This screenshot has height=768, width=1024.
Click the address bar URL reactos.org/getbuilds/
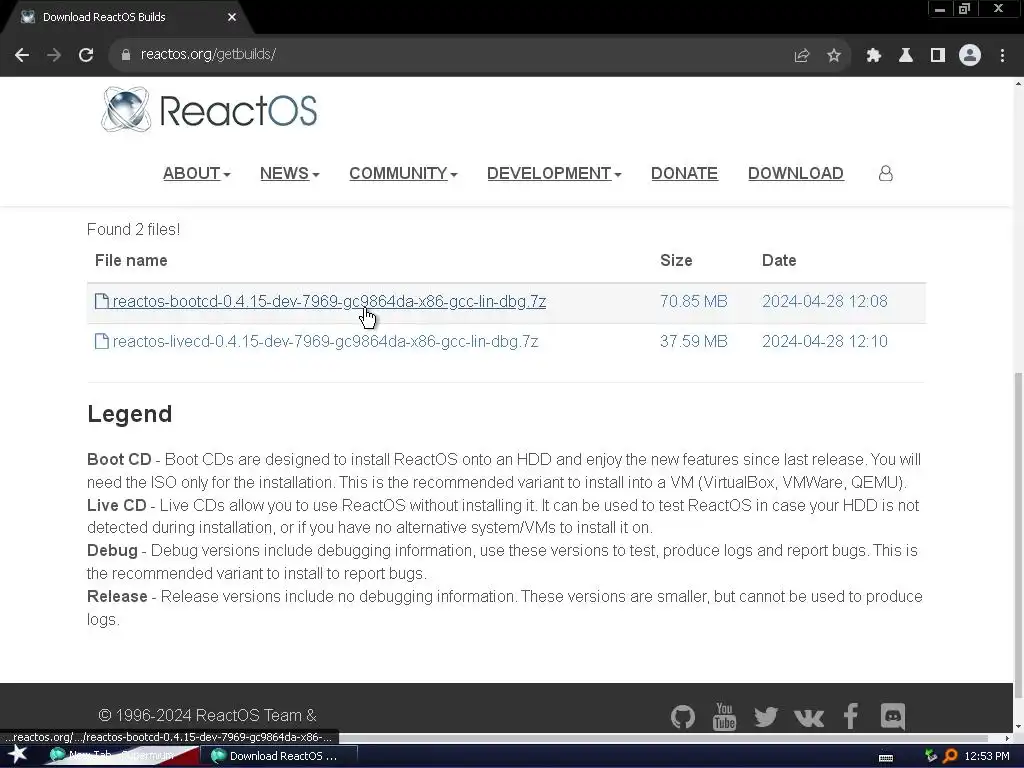(208, 54)
